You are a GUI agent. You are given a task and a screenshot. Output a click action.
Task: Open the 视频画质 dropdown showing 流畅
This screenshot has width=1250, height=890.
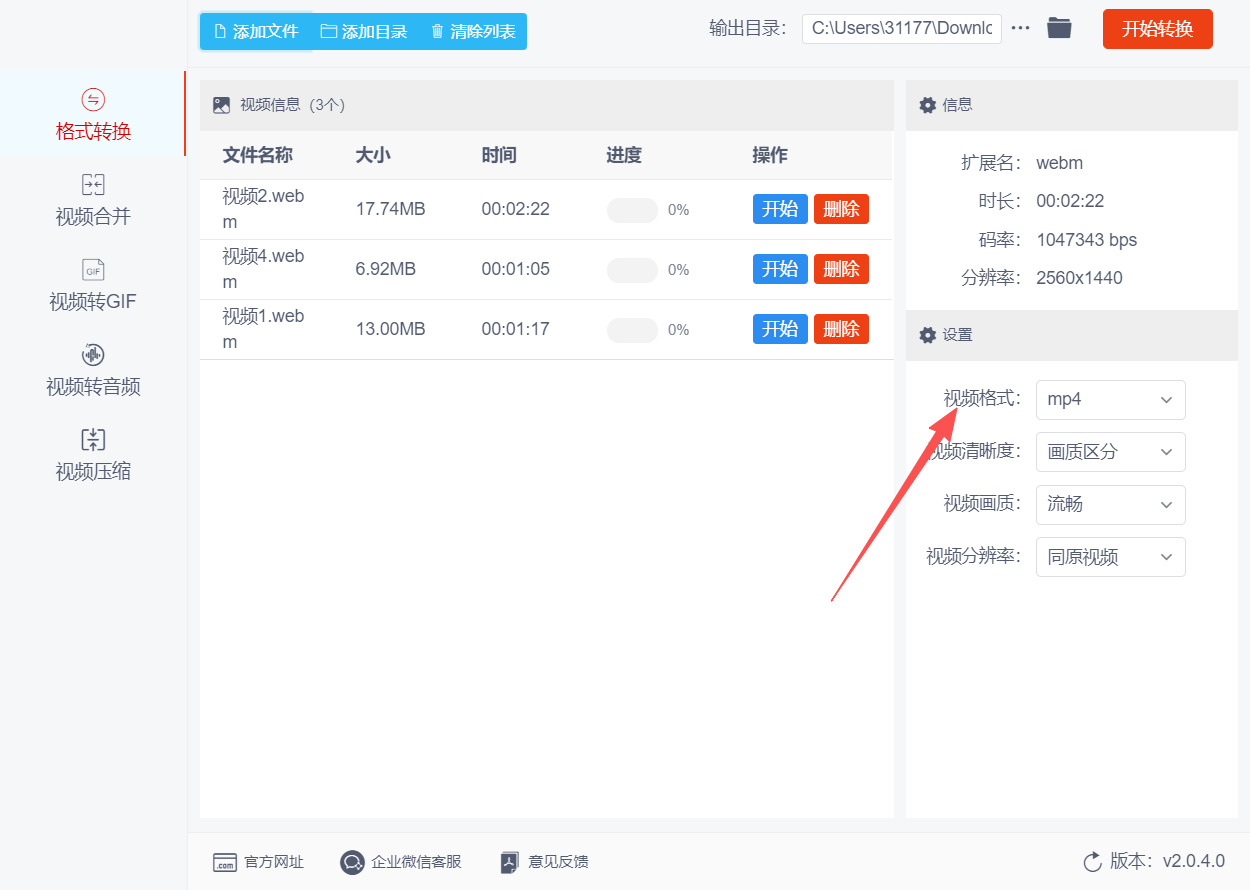pos(1110,504)
